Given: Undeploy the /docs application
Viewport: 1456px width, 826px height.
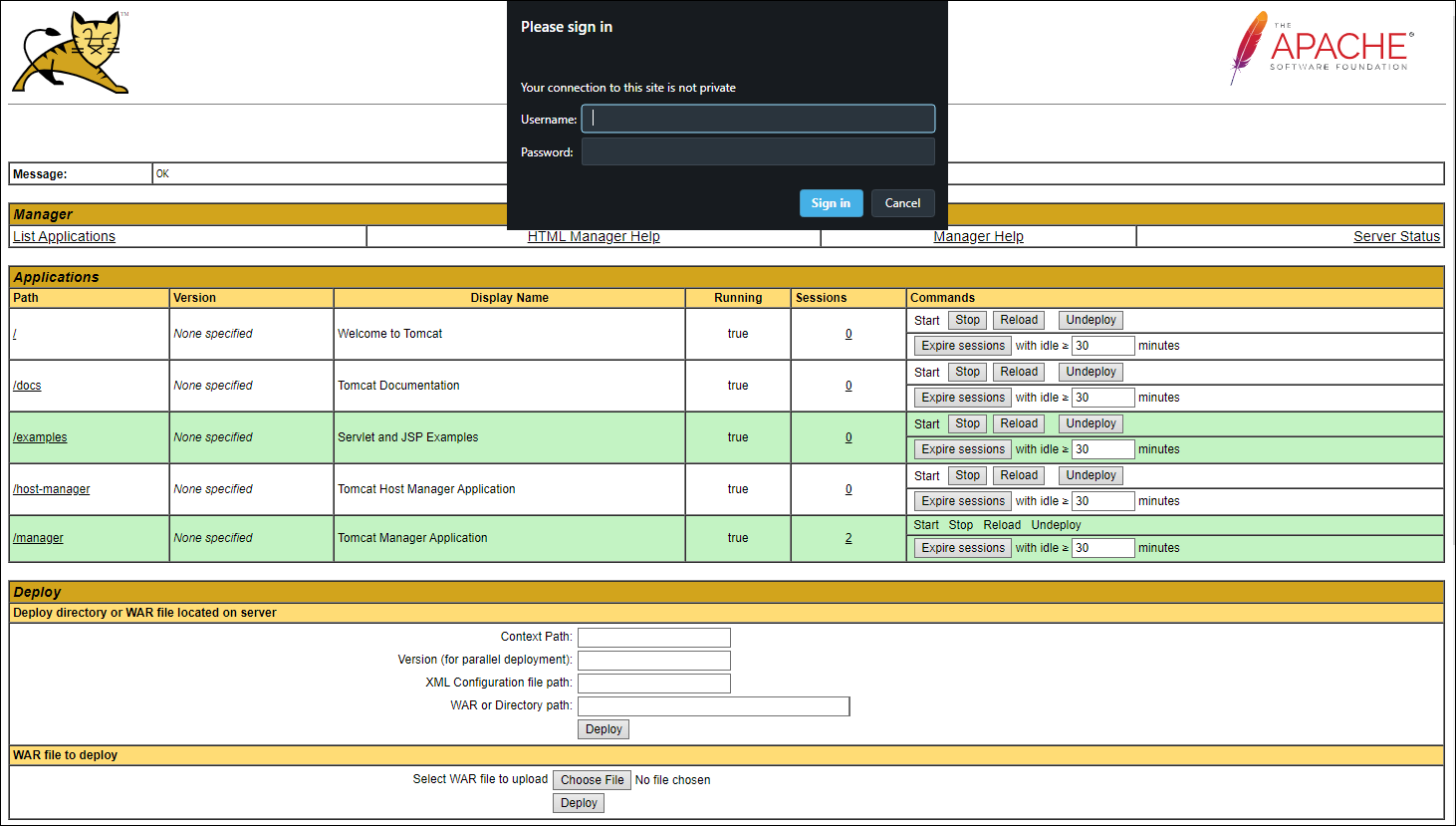Looking at the screenshot, I should tap(1091, 372).
